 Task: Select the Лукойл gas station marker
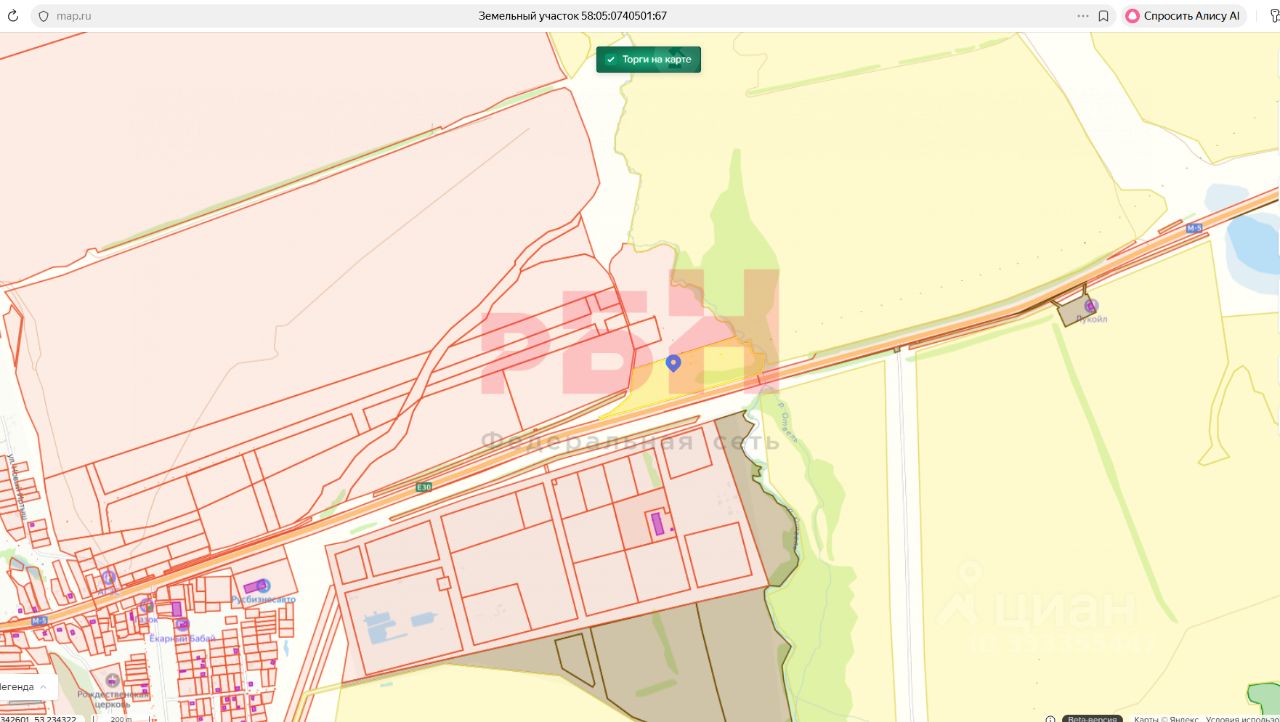[x=1091, y=306]
